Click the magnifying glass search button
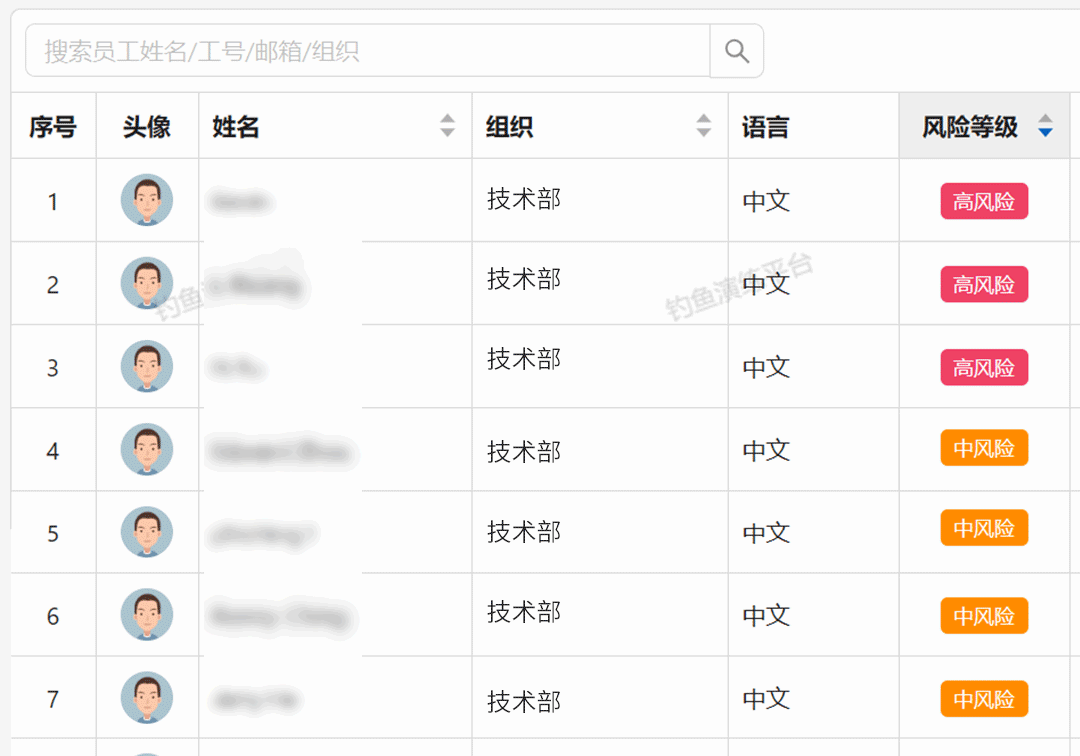The image size is (1080, 756). 737,51
